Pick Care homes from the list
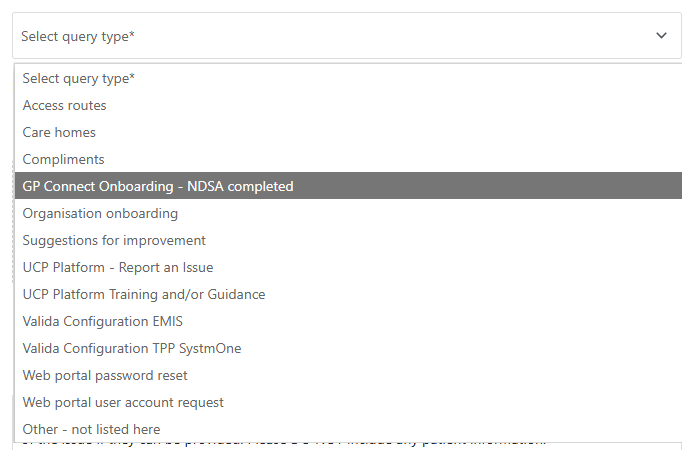 click(x=60, y=132)
